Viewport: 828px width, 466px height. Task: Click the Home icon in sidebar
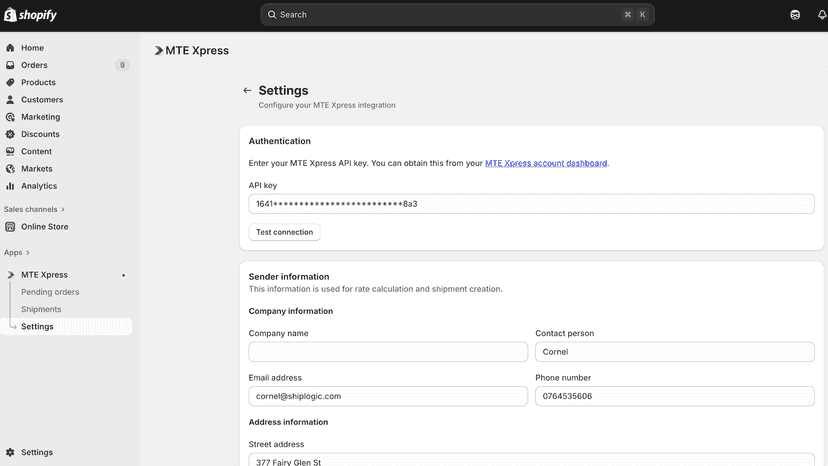click(x=10, y=48)
